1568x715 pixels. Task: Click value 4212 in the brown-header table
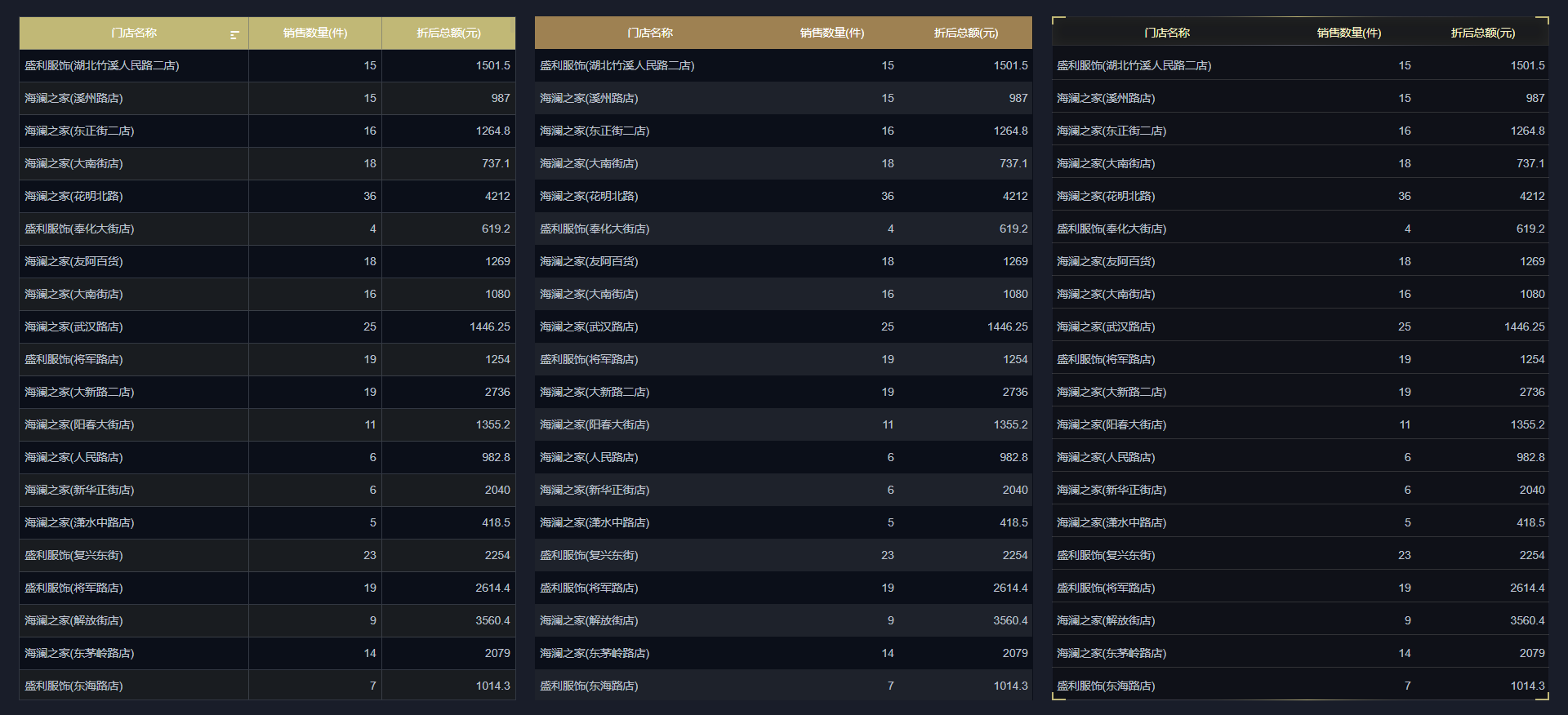point(1015,196)
